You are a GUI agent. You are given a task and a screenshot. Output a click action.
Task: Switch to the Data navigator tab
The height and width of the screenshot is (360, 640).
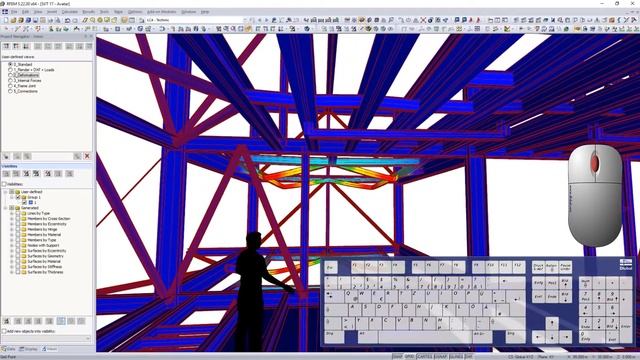pyautogui.click(x=9, y=349)
